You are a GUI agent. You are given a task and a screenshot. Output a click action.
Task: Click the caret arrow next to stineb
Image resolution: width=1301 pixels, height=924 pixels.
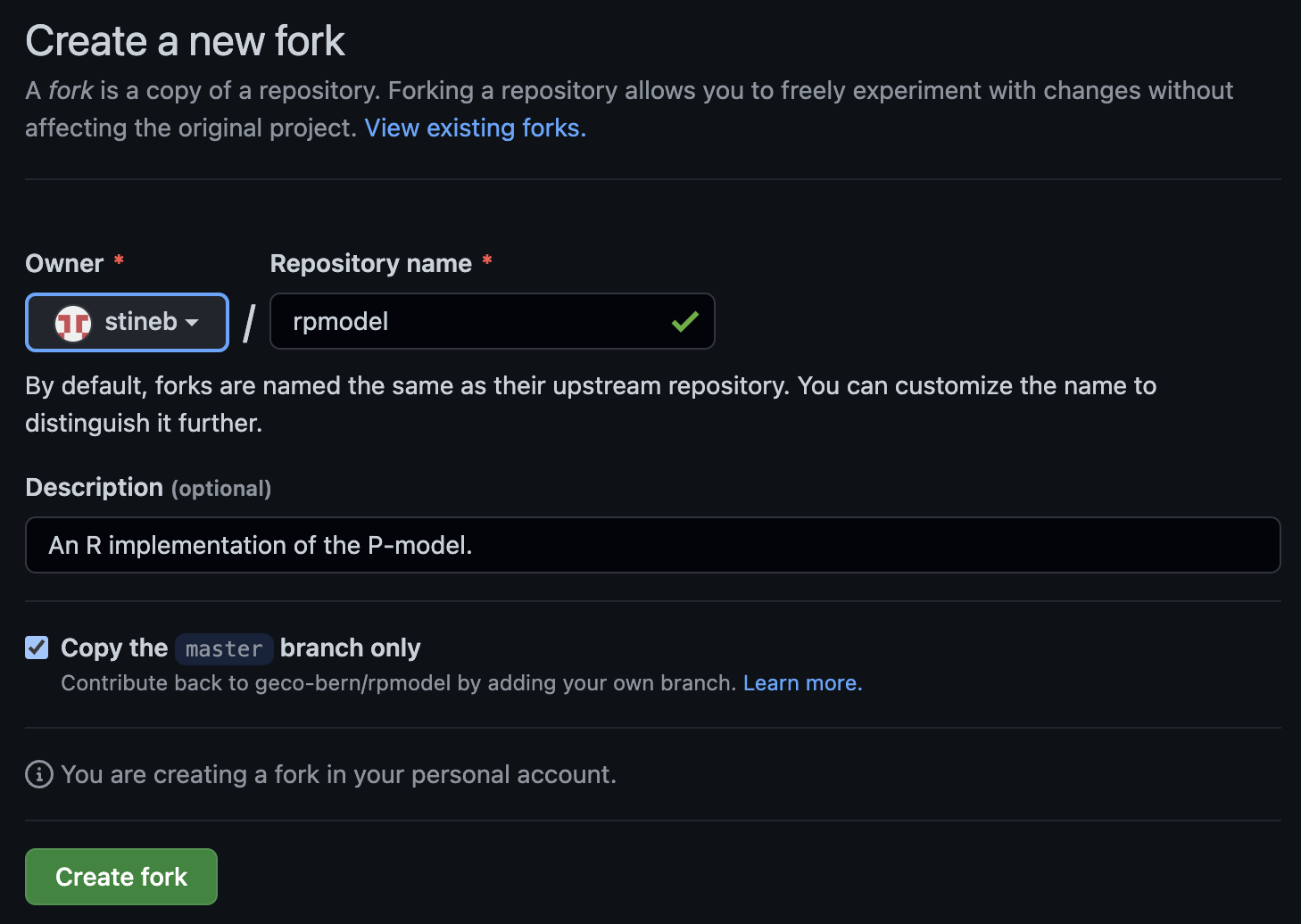[x=192, y=323]
